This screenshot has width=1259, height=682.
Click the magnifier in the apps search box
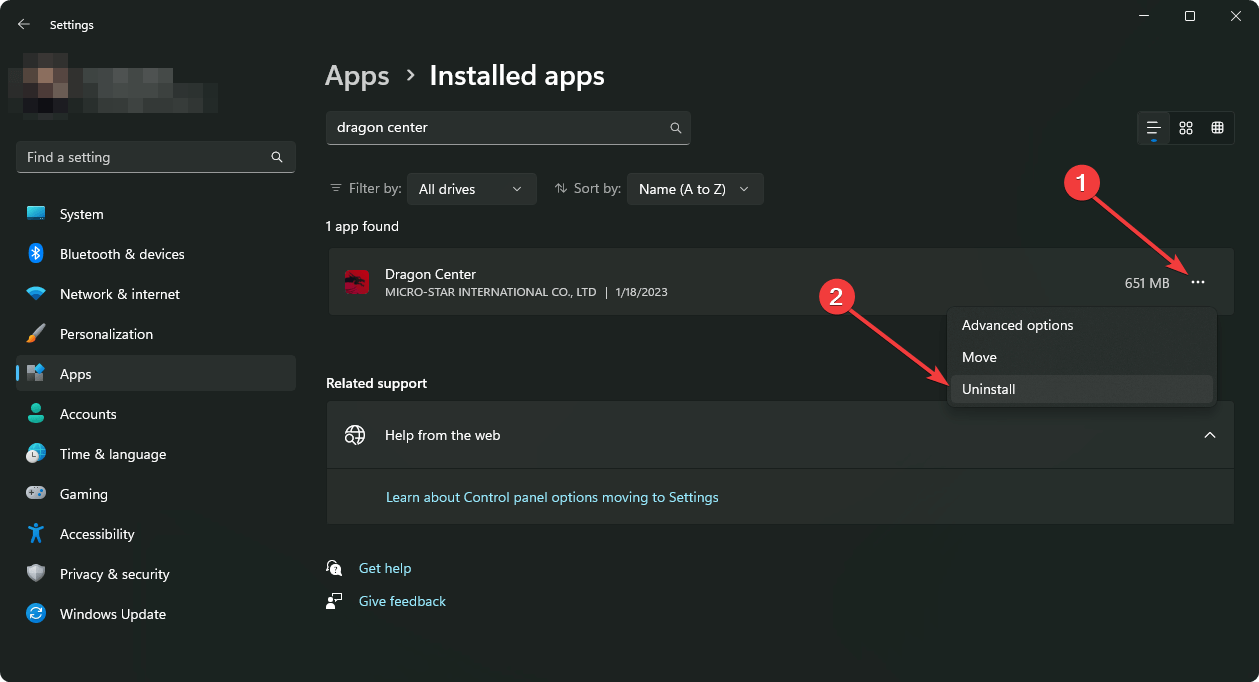coord(676,128)
